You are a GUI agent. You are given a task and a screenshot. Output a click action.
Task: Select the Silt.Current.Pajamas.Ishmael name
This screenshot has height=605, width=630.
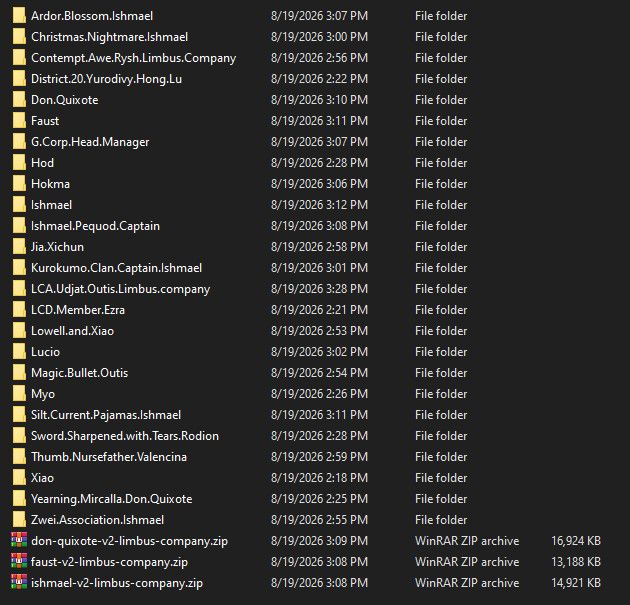point(106,415)
